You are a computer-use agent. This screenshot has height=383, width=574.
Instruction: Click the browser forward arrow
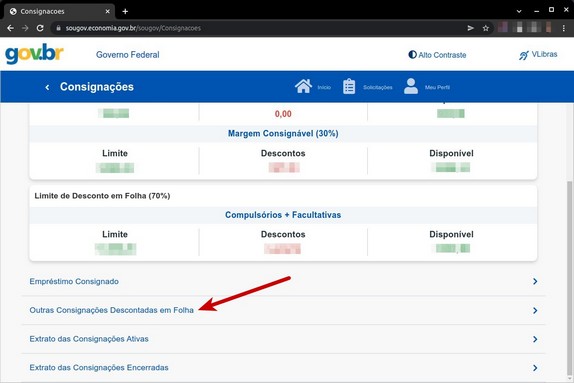25,28
